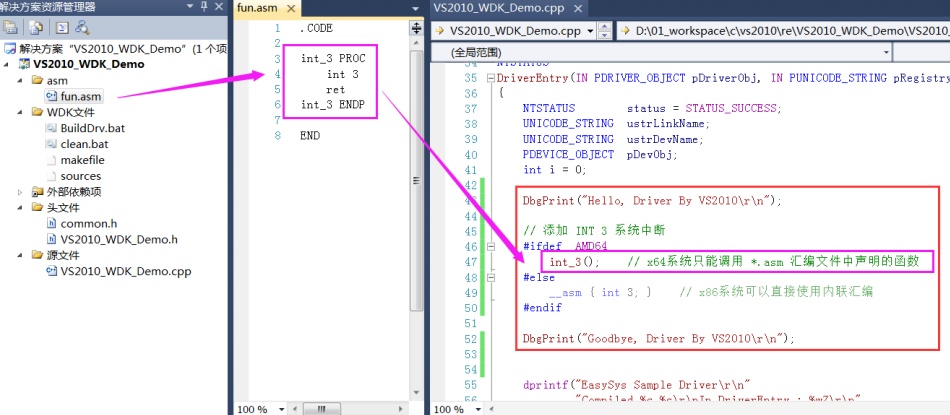Collapse the #ifdef outline at line 46
950x415 pixels.
click(x=490, y=247)
